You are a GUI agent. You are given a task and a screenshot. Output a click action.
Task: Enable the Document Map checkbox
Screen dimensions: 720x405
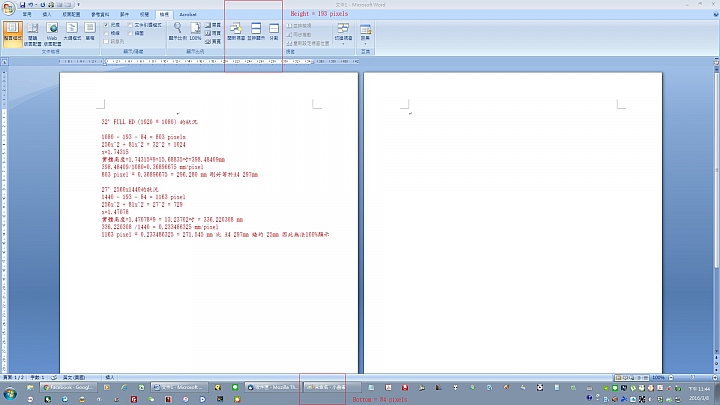coord(130,25)
